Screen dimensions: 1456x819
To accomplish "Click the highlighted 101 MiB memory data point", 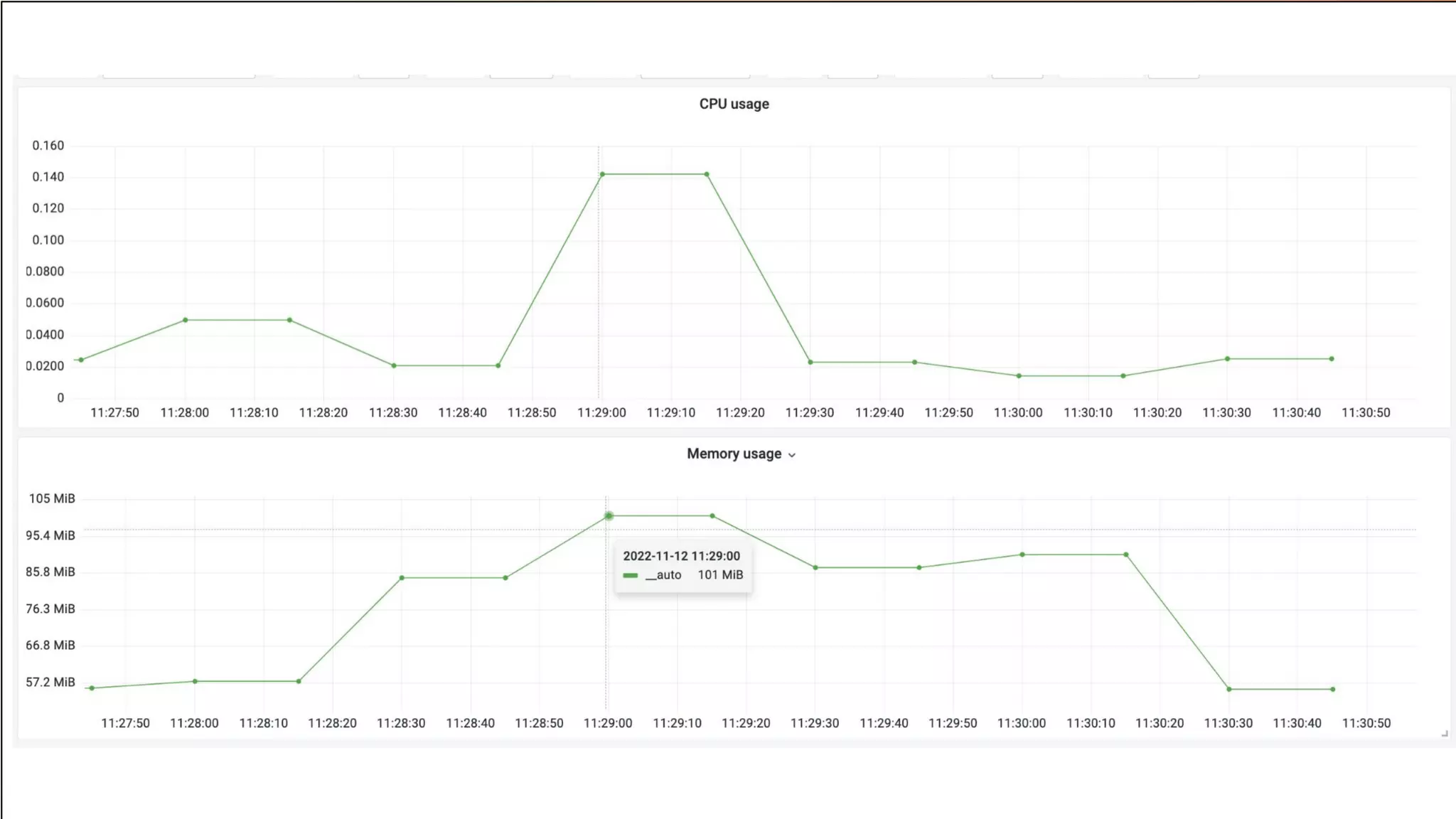I will (x=609, y=516).
